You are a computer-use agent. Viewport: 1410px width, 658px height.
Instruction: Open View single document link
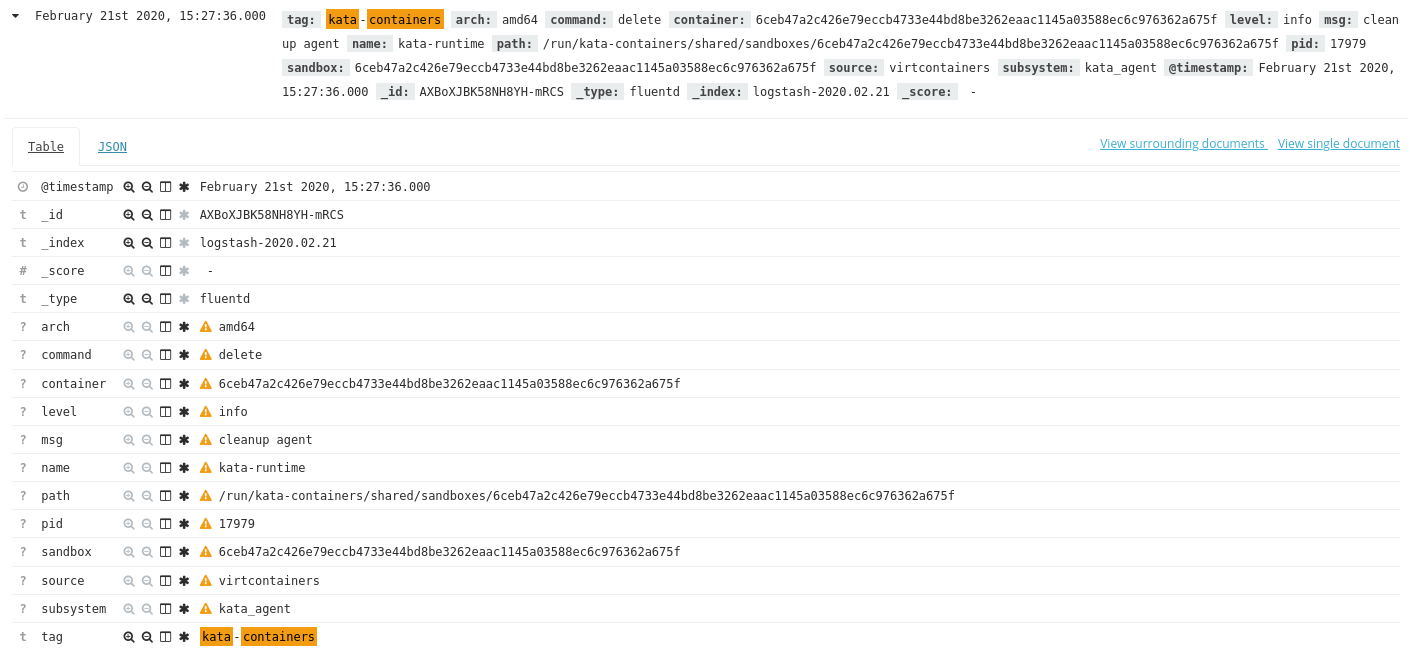pos(1339,144)
